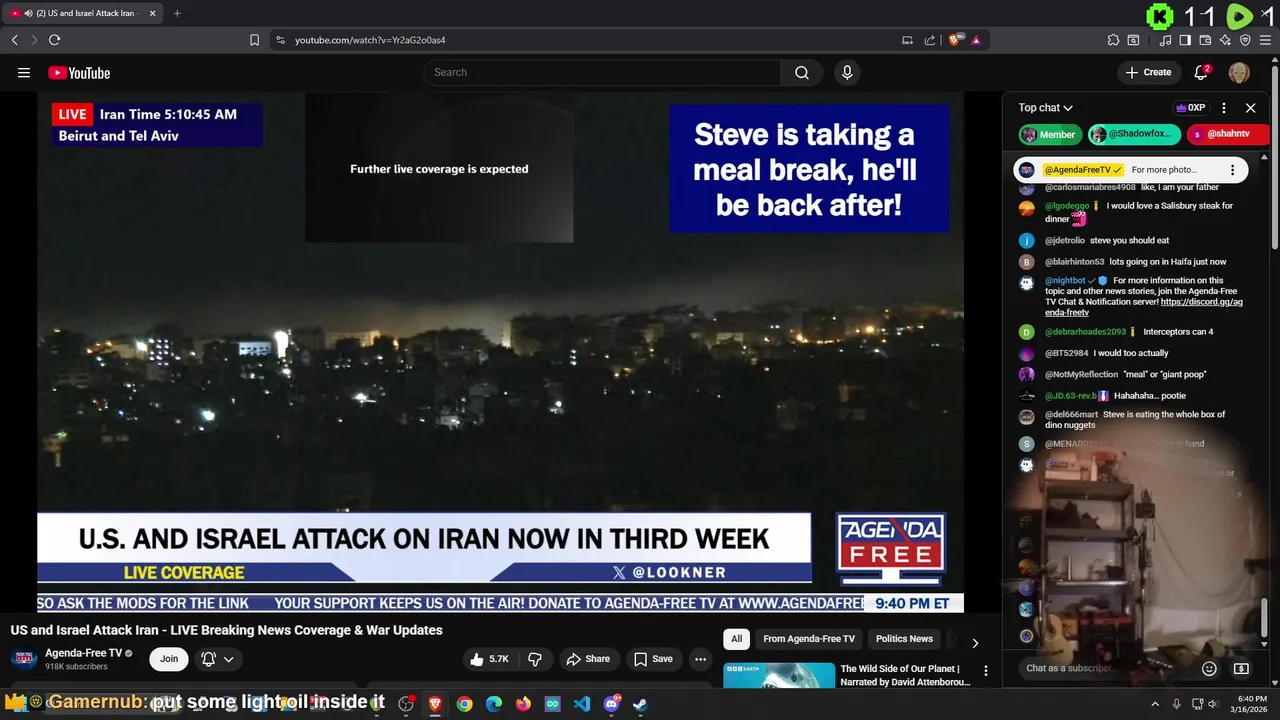Viewport: 1280px width, 720px height.
Task: Open Brave playlist music note icon
Action: [x=1165, y=40]
